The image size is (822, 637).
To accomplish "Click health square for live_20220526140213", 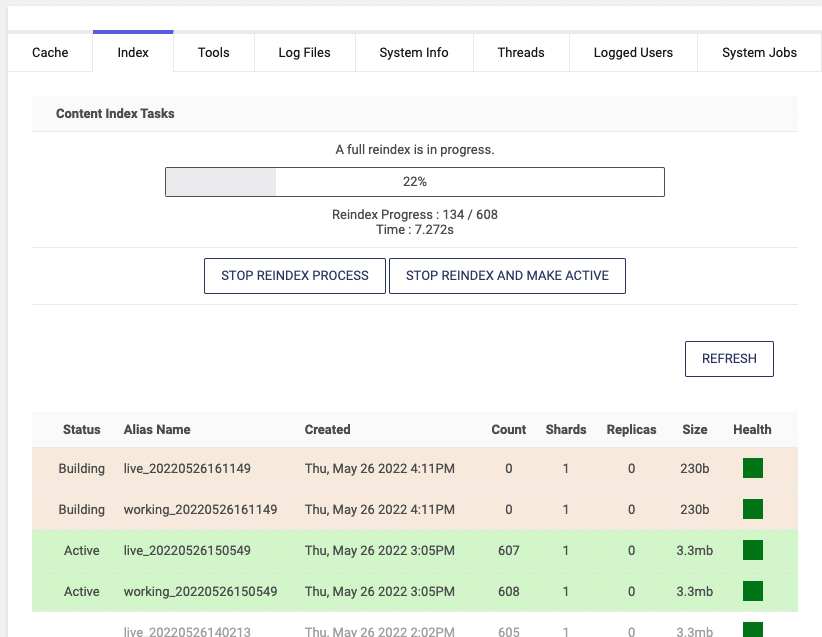I will 752,630.
